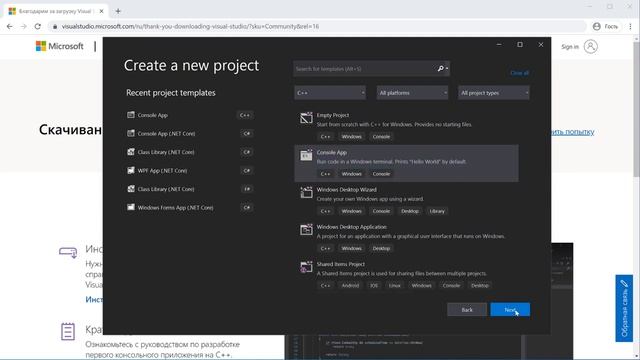Click the Linux tag under Shared Items Project

394,285
